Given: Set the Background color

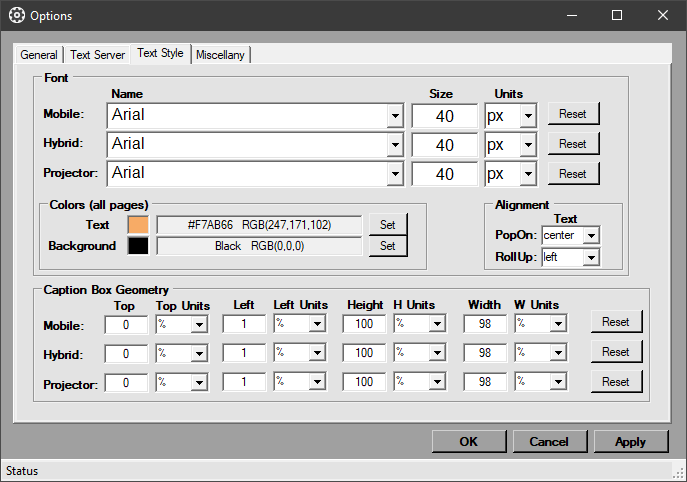Looking at the screenshot, I should pyautogui.click(x=388, y=246).
